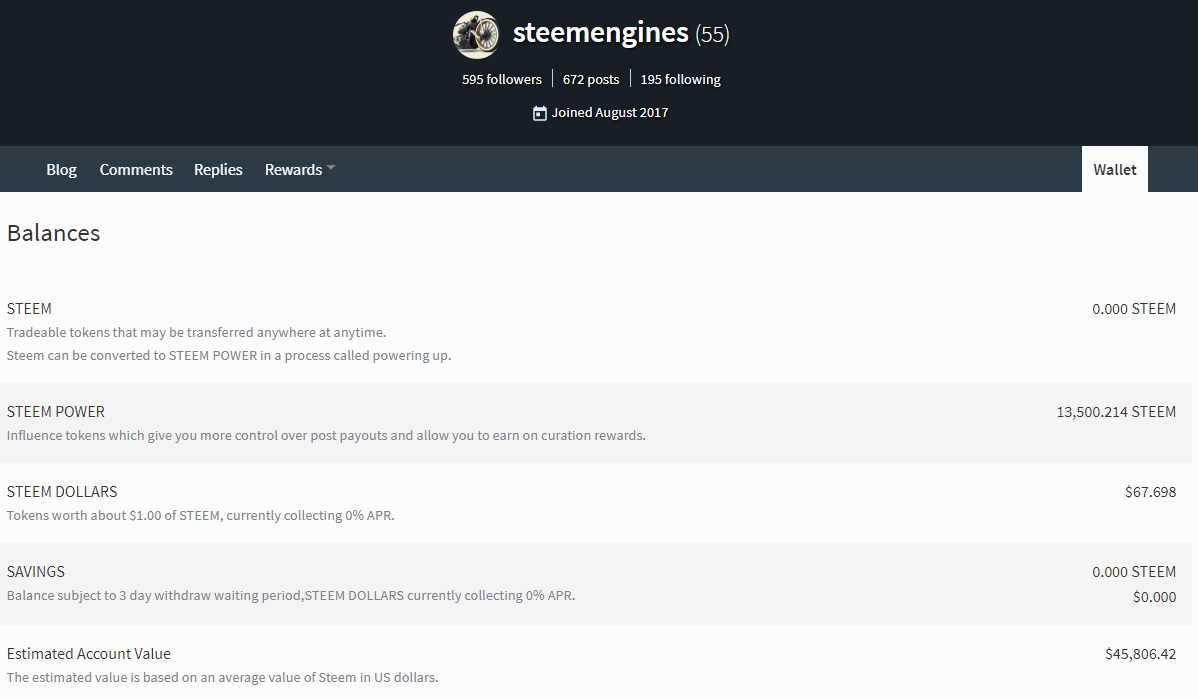The width and height of the screenshot is (1198, 699).
Task: View the 195 following list
Action: 680,79
